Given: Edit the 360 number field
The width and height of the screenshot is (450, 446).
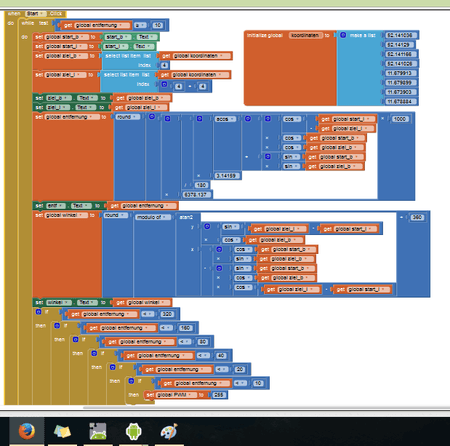Looking at the screenshot, I should click(417, 217).
